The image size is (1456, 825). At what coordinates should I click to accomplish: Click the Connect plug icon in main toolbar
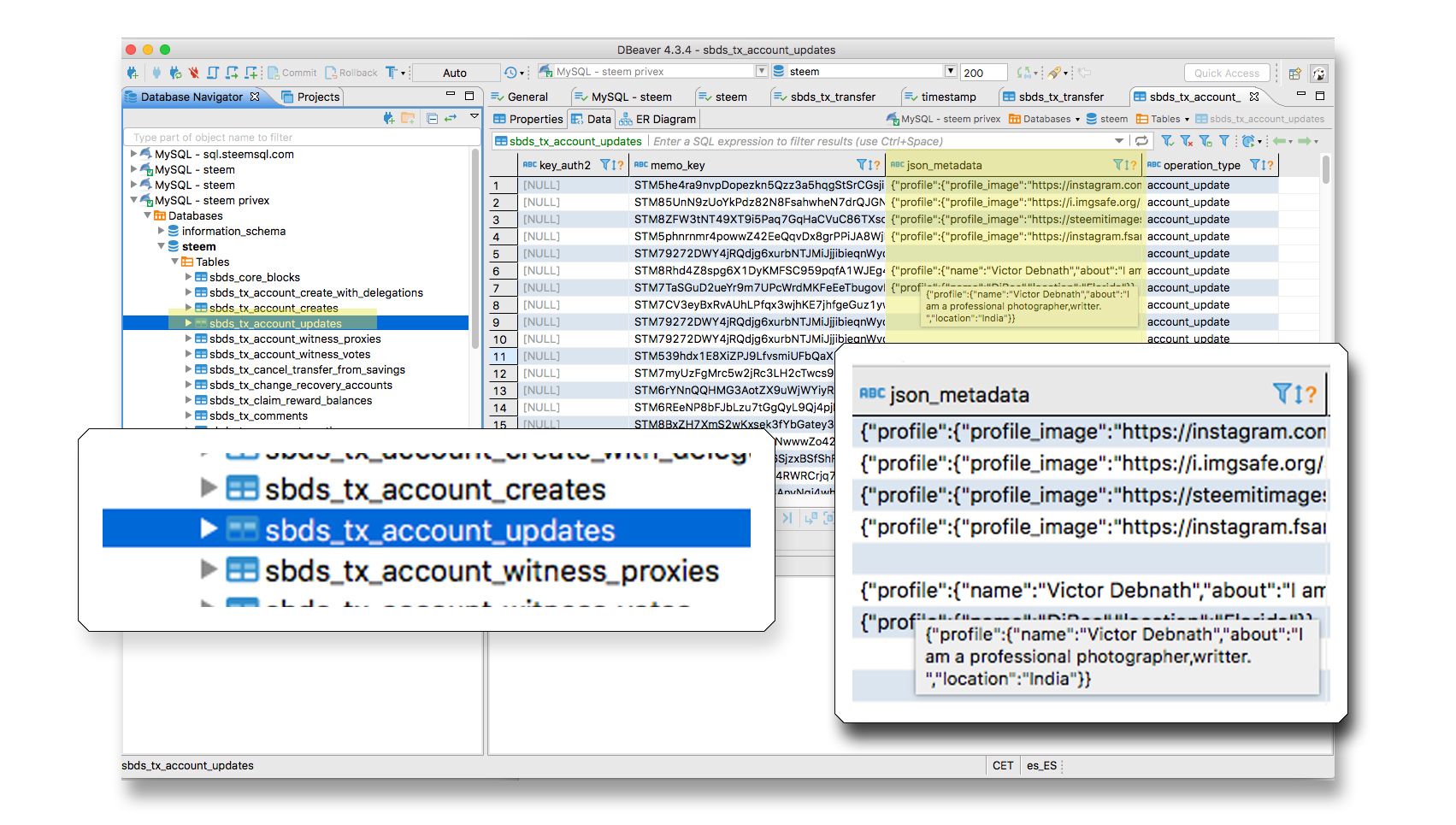pyautogui.click(x=156, y=73)
